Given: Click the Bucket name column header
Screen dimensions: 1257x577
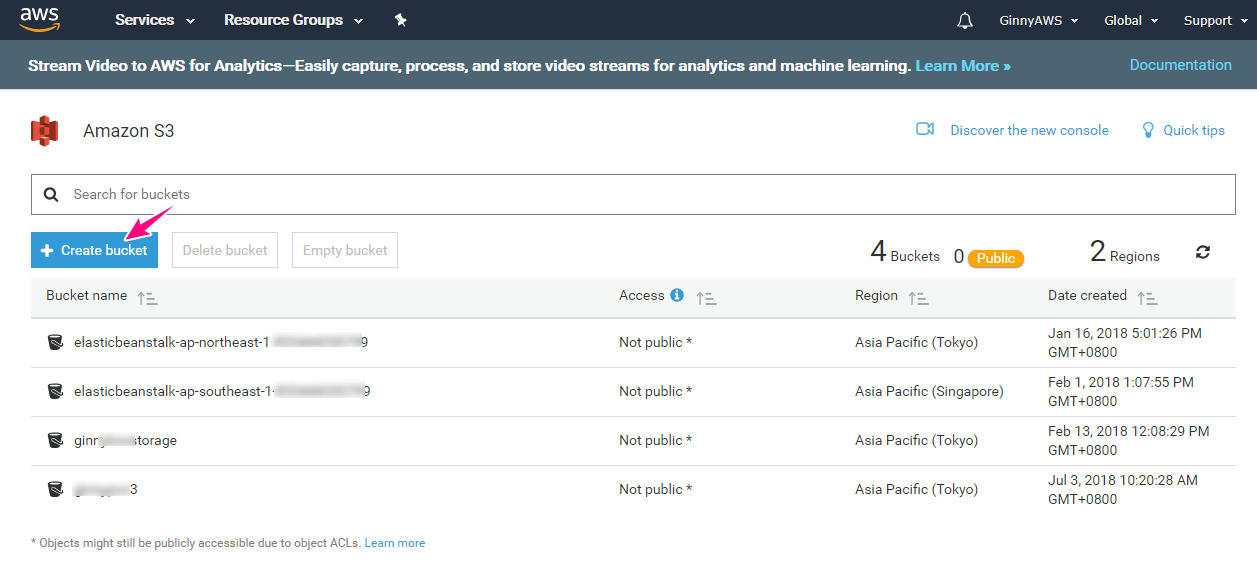Looking at the screenshot, I should point(86,295).
